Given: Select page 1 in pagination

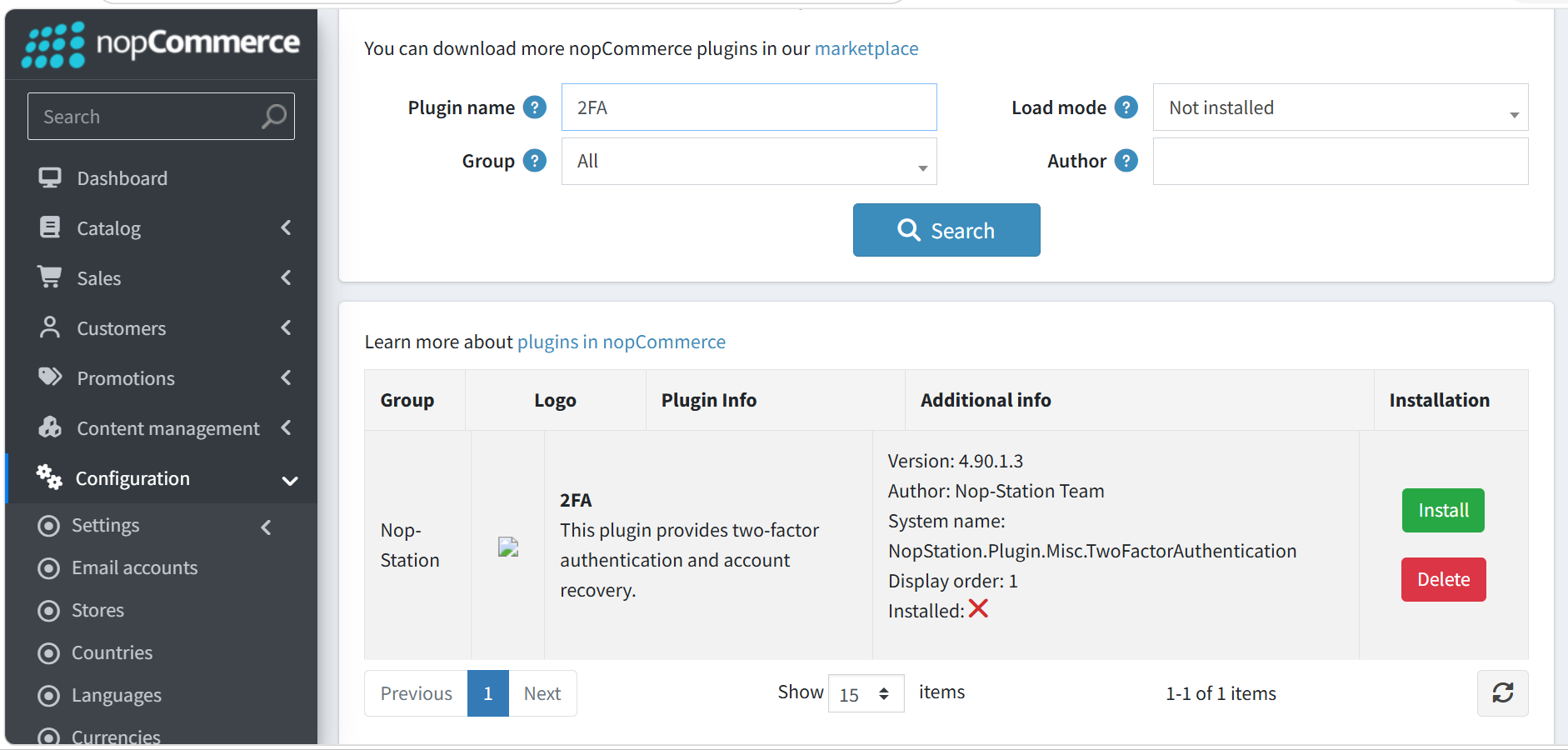Looking at the screenshot, I should [x=488, y=693].
